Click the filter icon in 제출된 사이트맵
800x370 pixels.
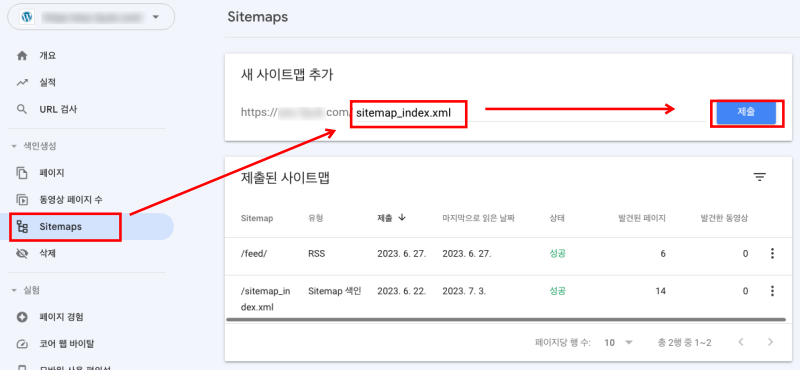[760, 177]
